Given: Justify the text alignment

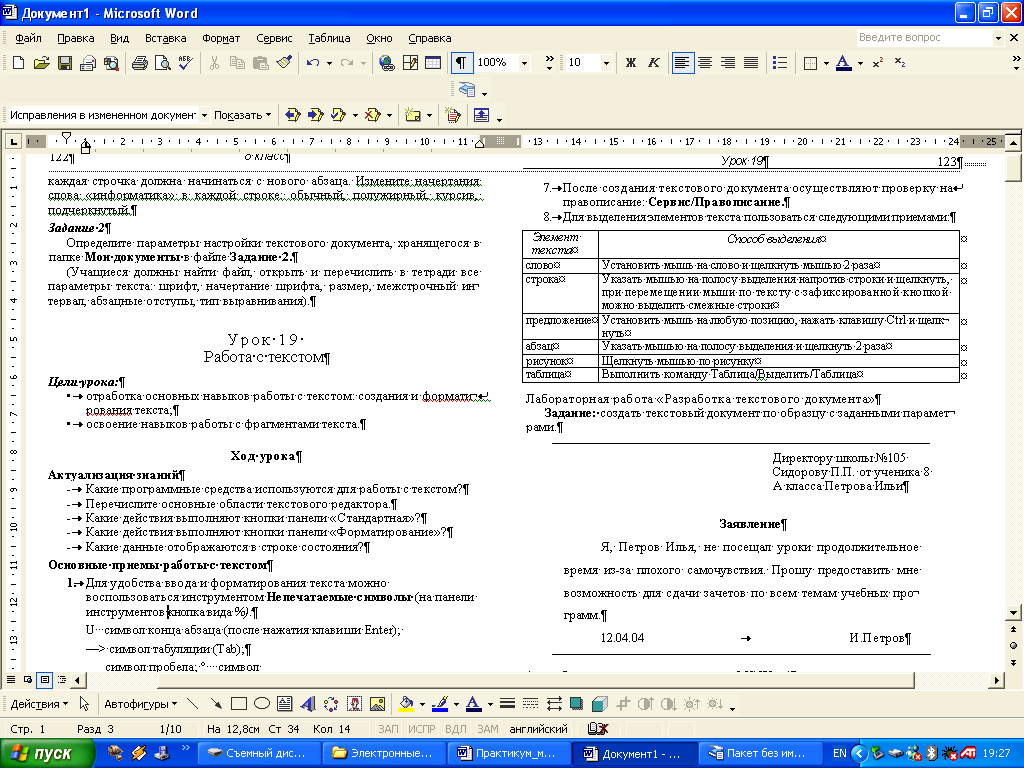Looking at the screenshot, I should (x=751, y=63).
